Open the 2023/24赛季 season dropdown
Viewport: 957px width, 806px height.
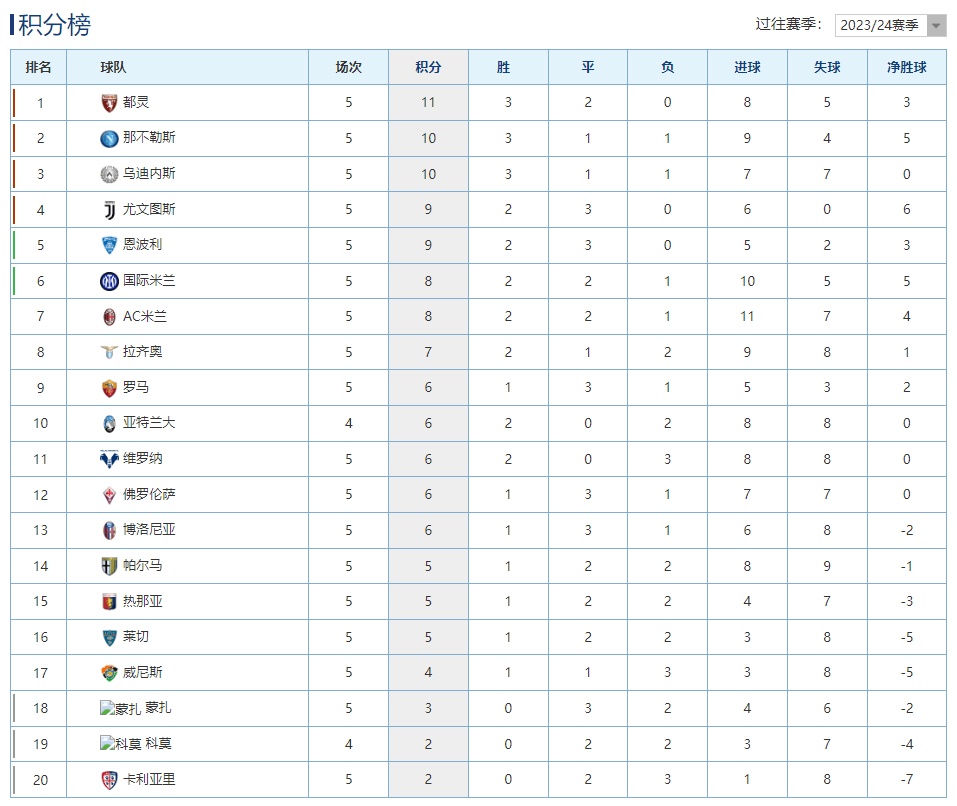click(x=890, y=25)
